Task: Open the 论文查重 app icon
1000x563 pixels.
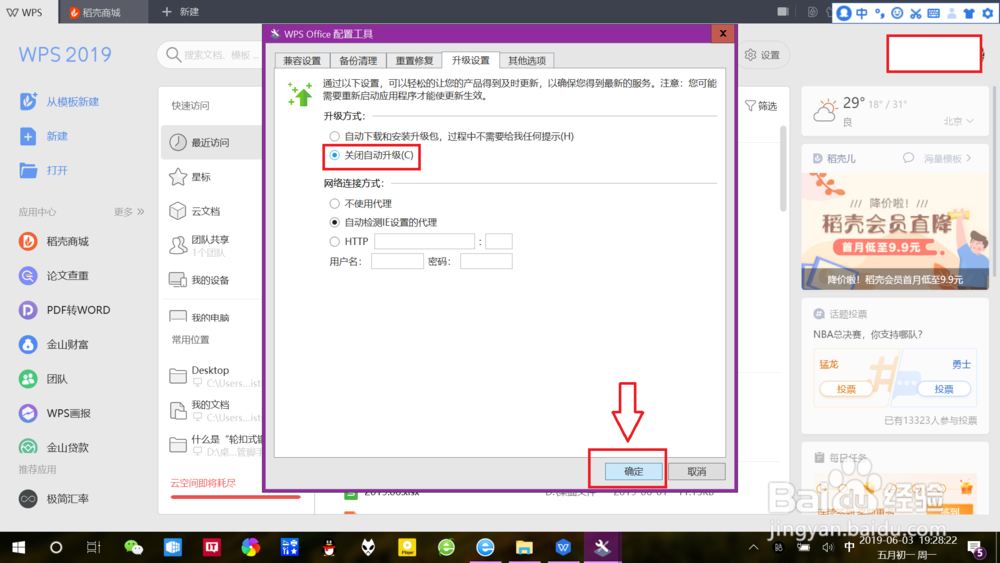Action: point(28,275)
